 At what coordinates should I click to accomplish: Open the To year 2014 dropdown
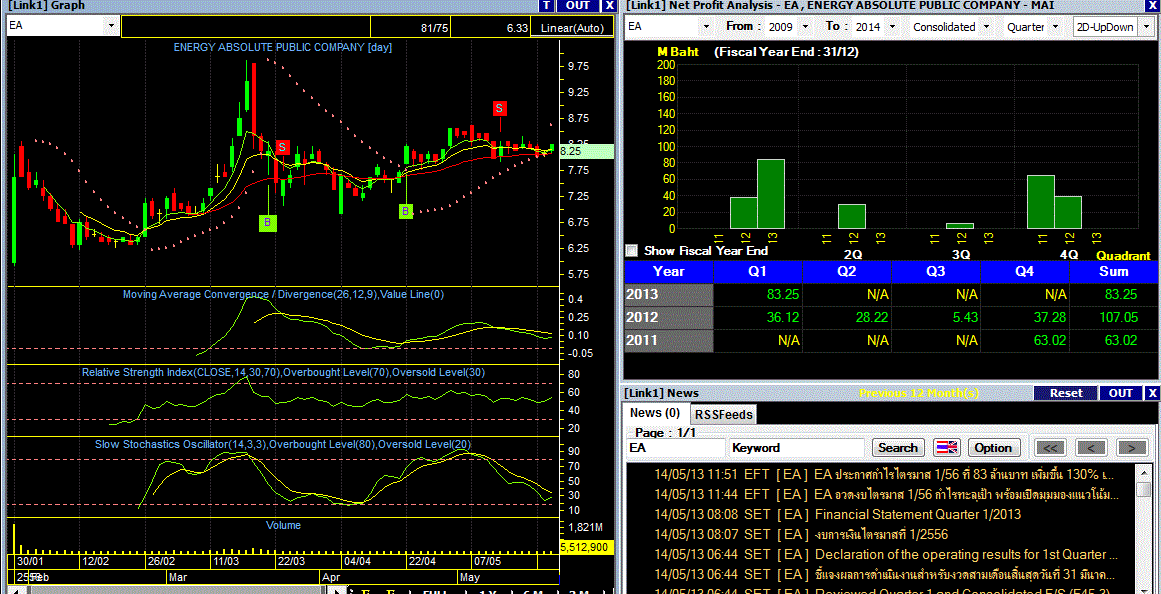(x=891, y=27)
